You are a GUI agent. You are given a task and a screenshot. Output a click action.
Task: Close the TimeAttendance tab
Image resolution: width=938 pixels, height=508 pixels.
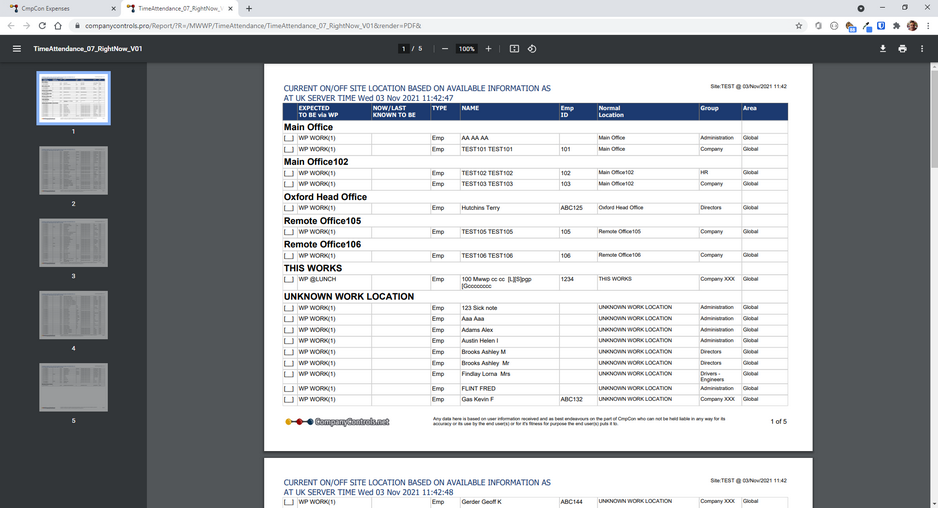click(x=230, y=8)
